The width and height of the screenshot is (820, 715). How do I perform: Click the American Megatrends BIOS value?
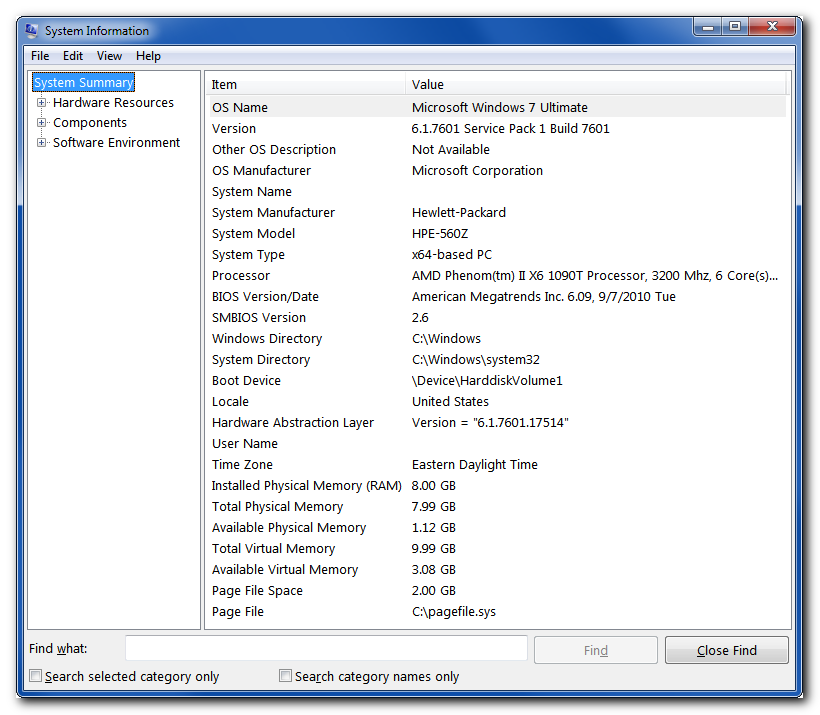(543, 297)
